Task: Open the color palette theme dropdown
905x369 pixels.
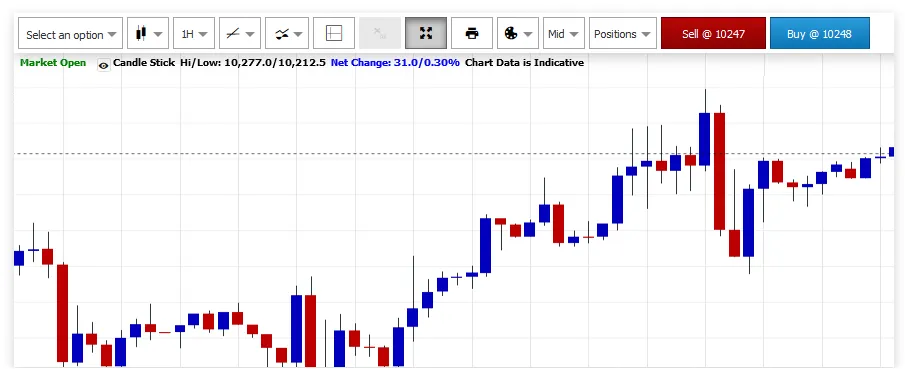Action: (x=518, y=33)
